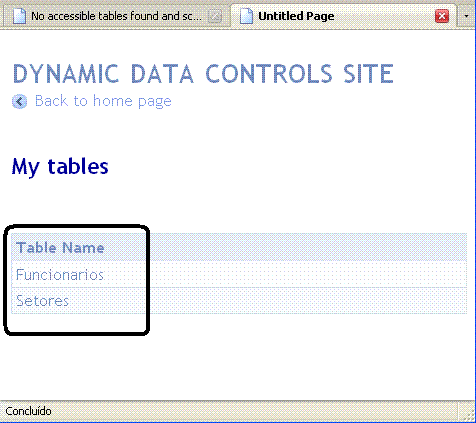Click the 'Concluído' status bar text
Viewport: 476px width, 423px height.
tap(28, 411)
